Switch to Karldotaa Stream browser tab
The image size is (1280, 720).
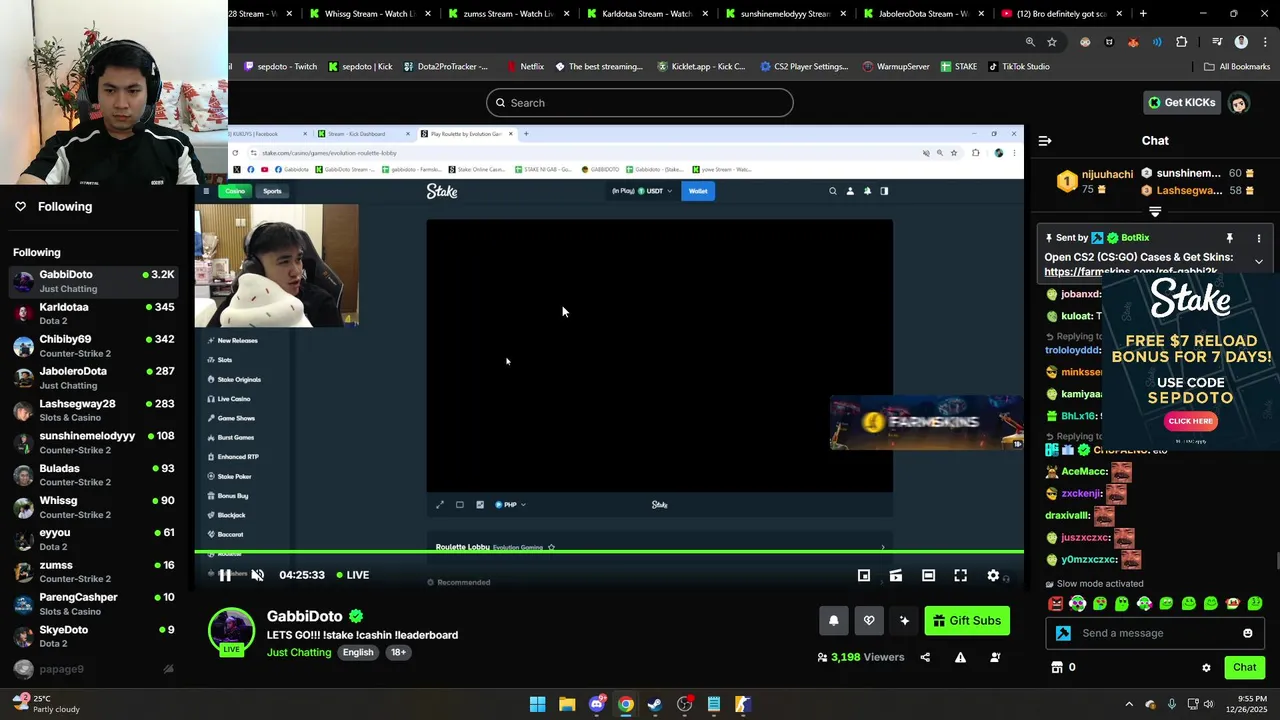click(645, 14)
